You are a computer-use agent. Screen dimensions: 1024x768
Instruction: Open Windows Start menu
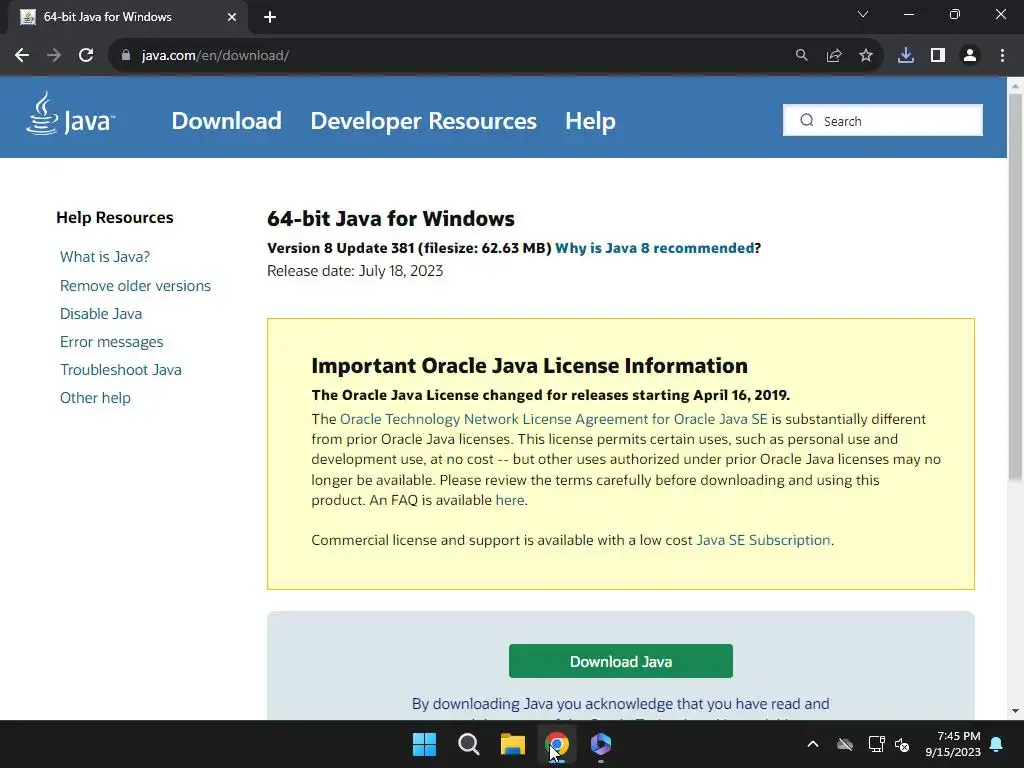tap(424, 744)
